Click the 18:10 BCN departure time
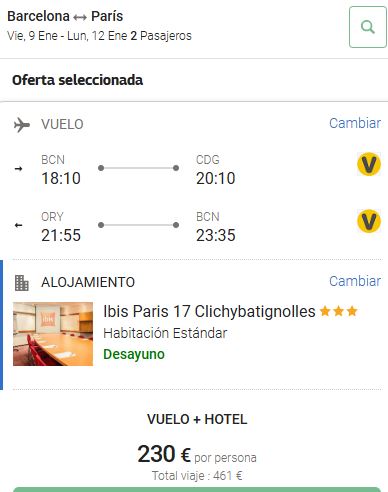Screen dimensions: 388x492 [61, 178]
